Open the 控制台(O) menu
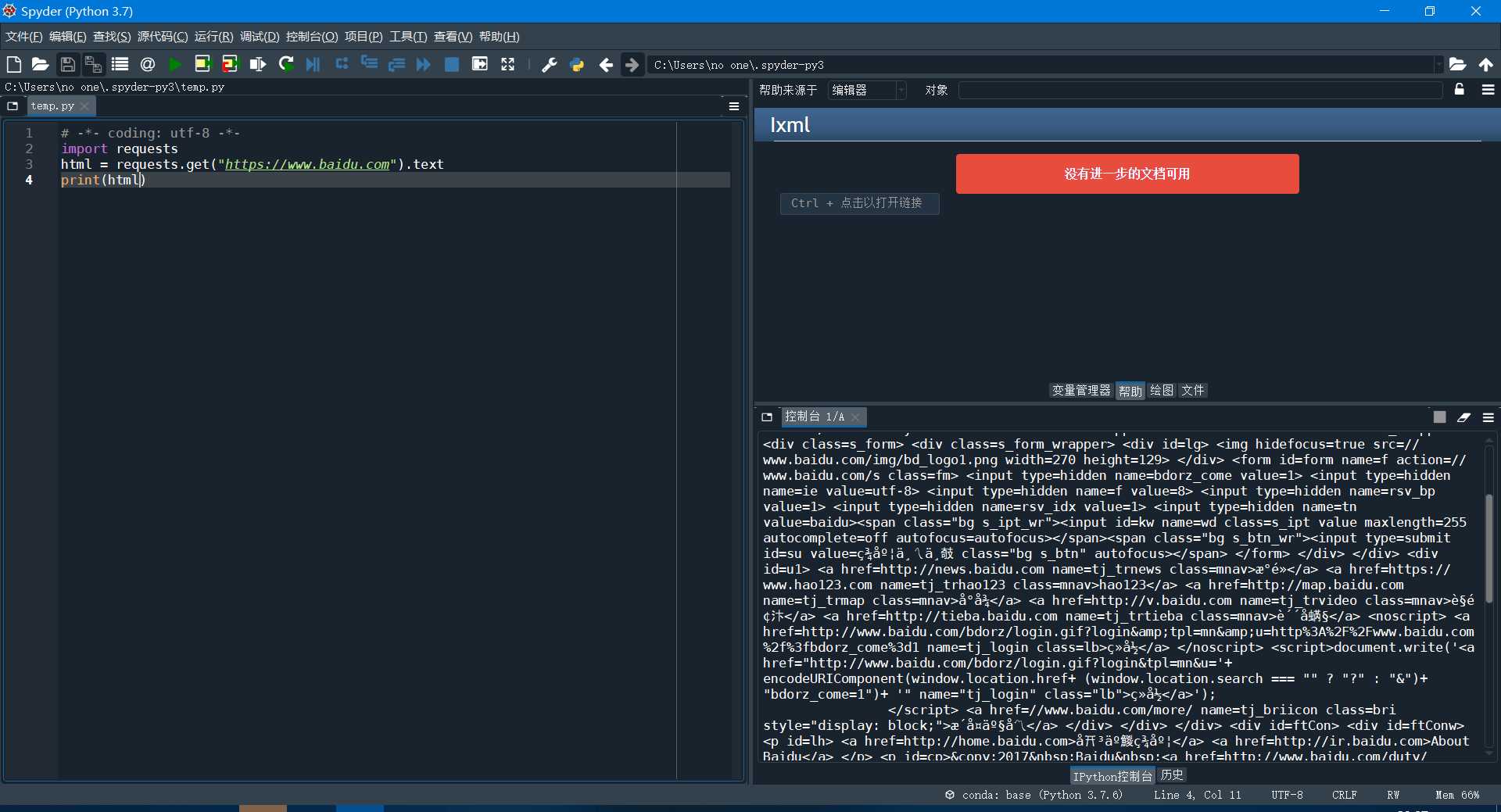This screenshot has width=1501, height=812. (x=312, y=37)
